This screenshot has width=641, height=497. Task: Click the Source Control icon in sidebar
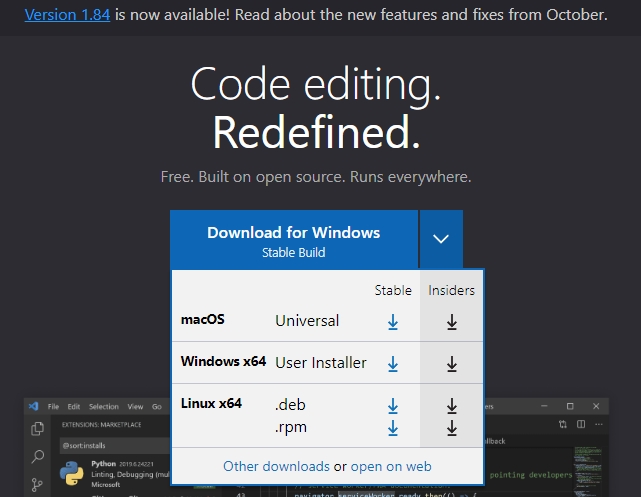[37, 485]
